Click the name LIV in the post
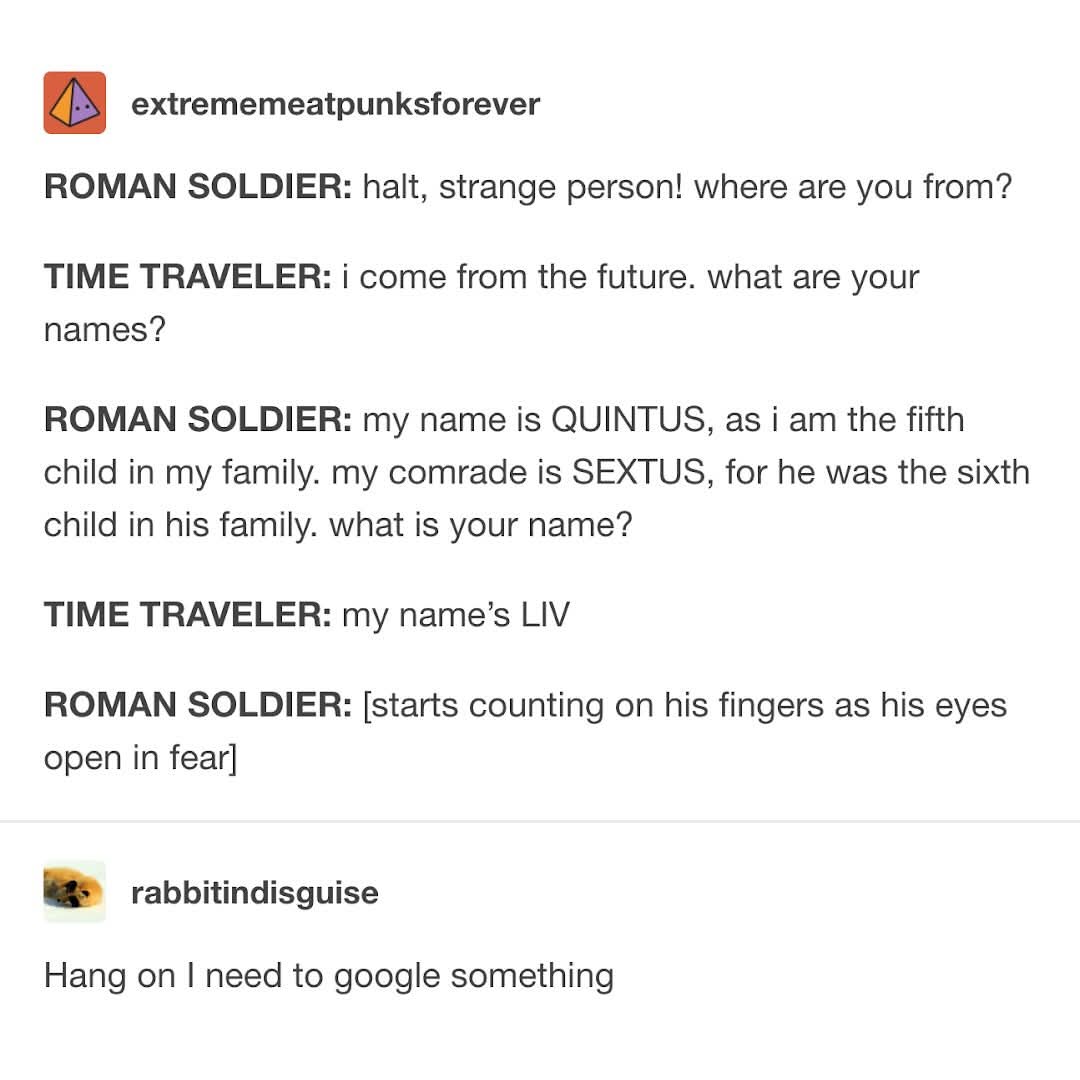The height and width of the screenshot is (1080, 1080). tap(545, 615)
